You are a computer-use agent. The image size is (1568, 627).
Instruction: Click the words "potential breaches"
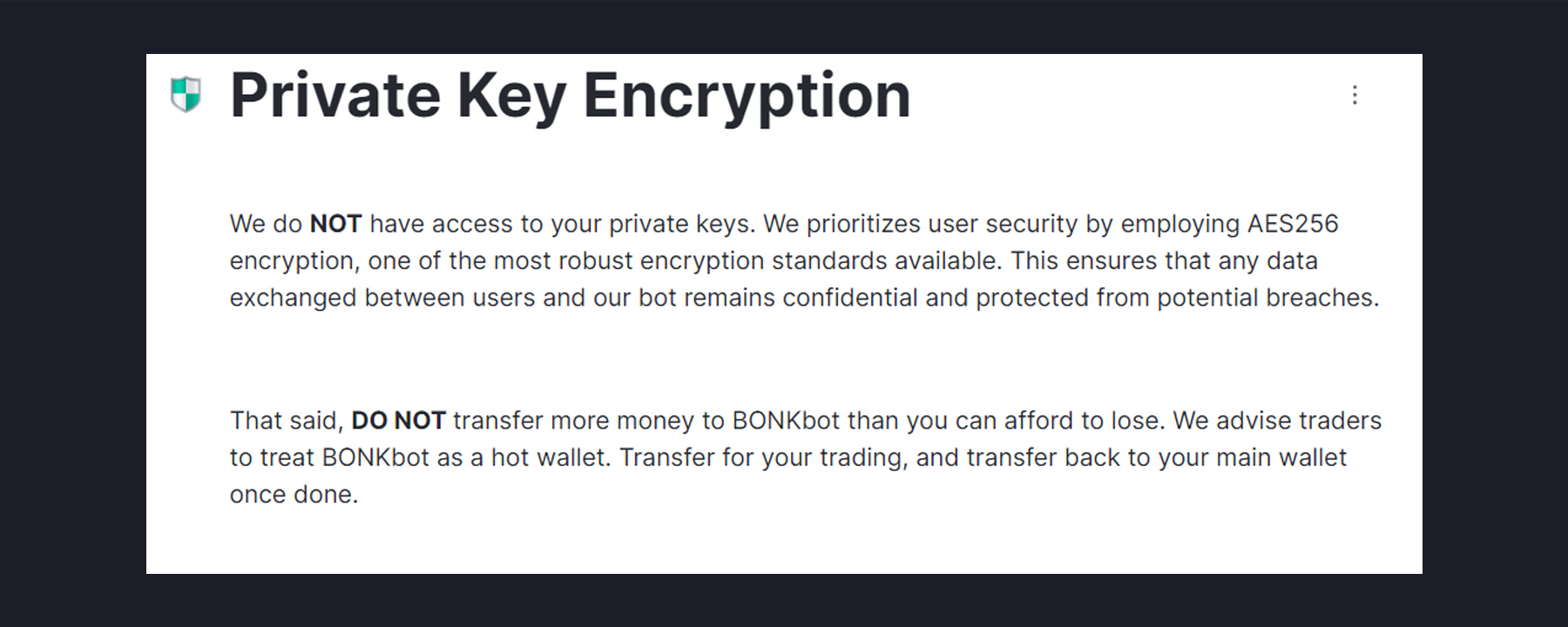(x=1267, y=298)
